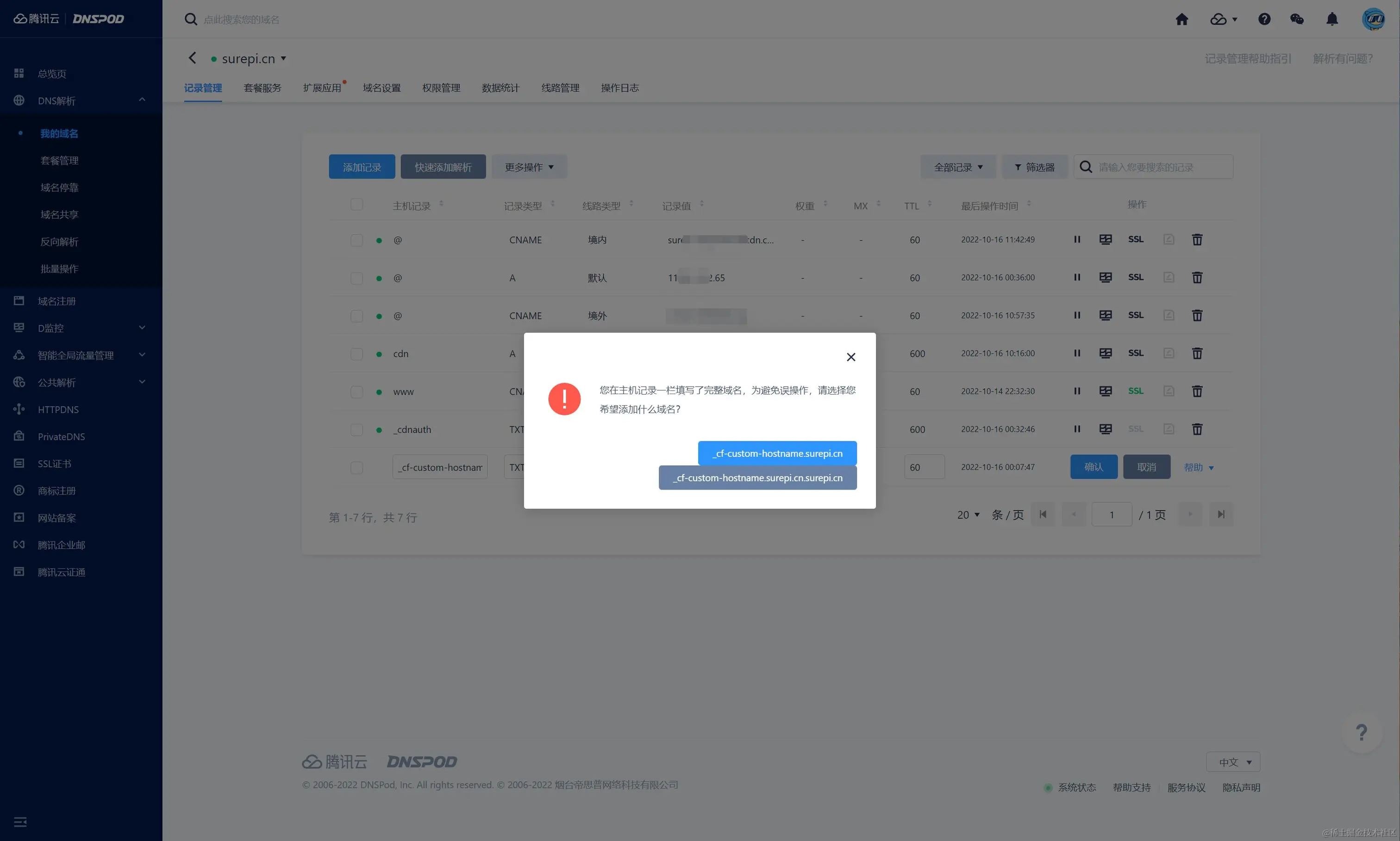Choose _cf-custom-hostname.surepi.cn option
This screenshot has width=1400, height=841.
tap(777, 453)
